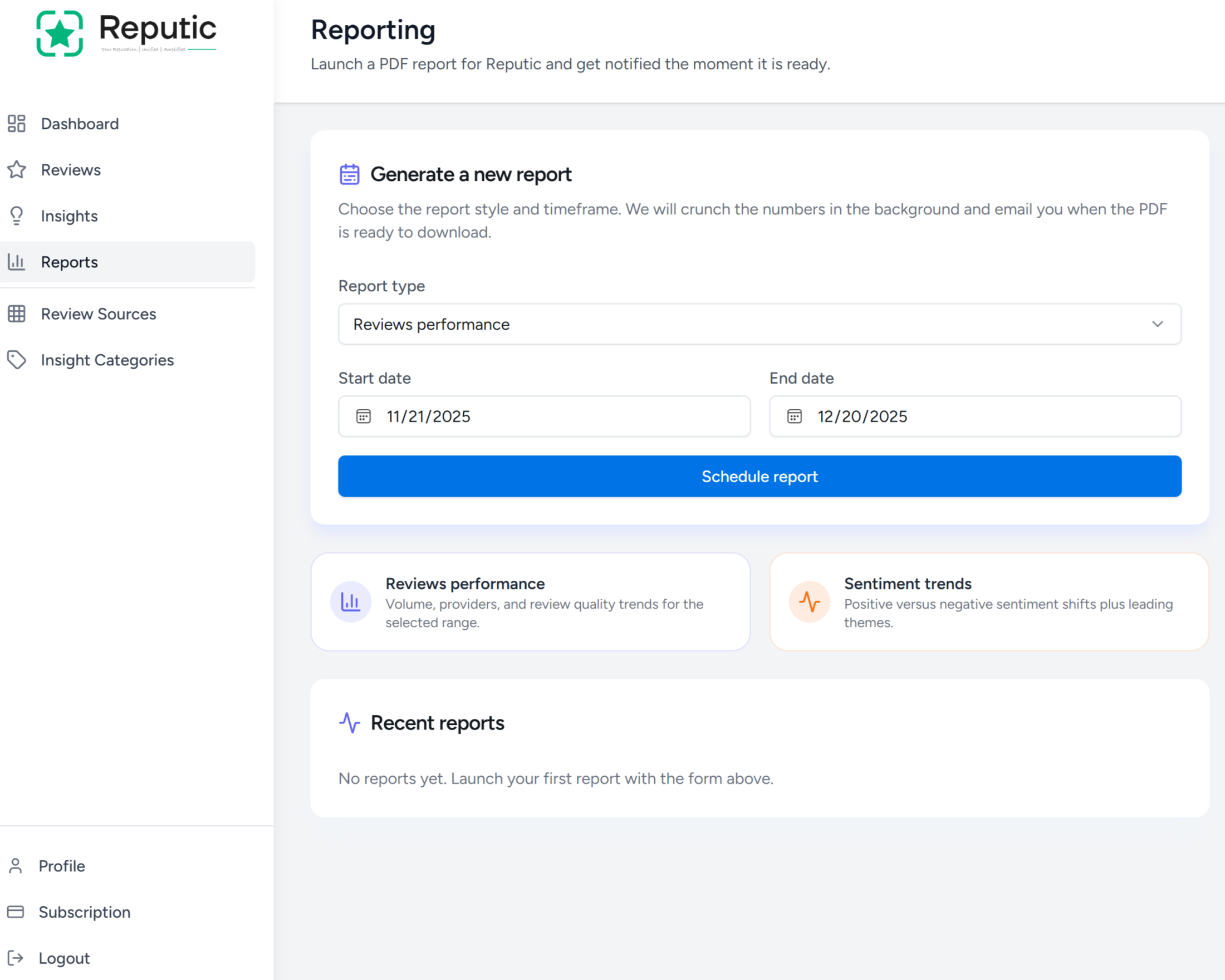
Task: Click the Reputic logo
Action: tap(126, 32)
